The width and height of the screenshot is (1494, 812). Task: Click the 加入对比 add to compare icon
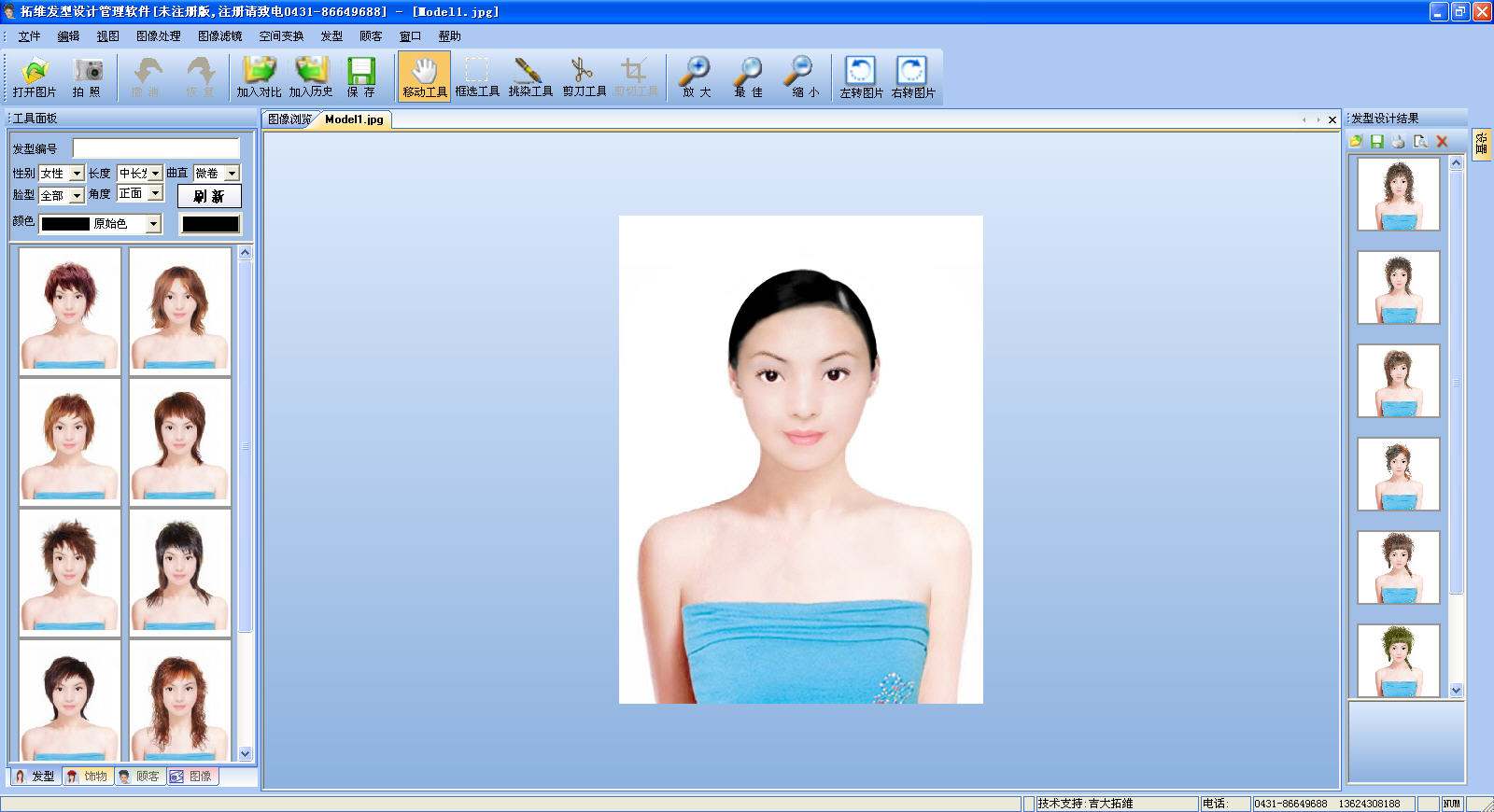pyautogui.click(x=259, y=77)
